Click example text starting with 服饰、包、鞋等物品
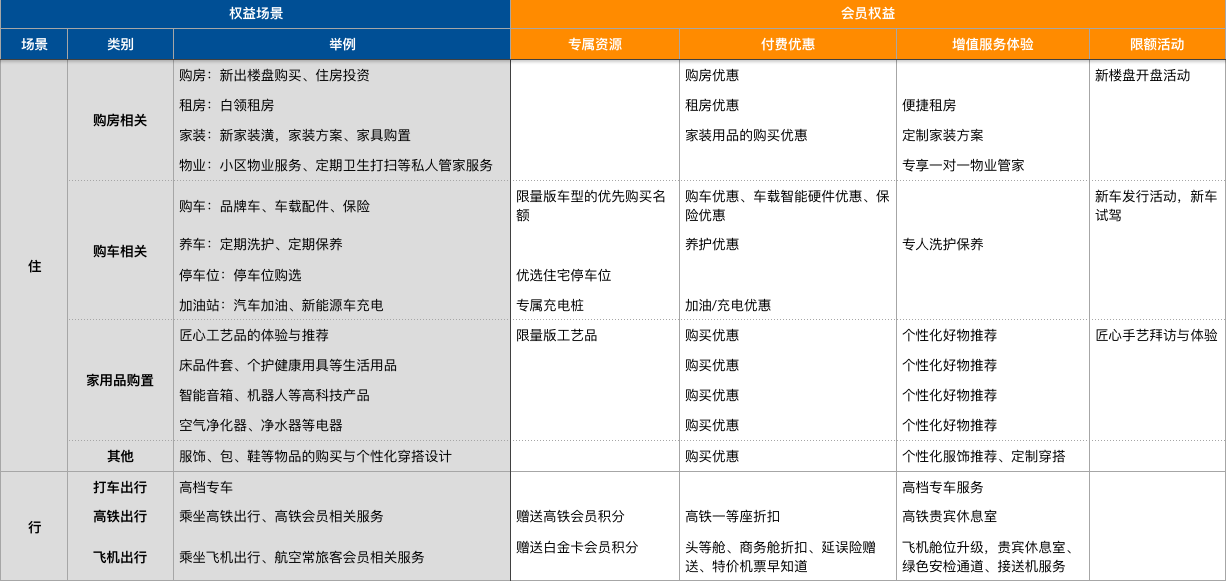 (315, 456)
